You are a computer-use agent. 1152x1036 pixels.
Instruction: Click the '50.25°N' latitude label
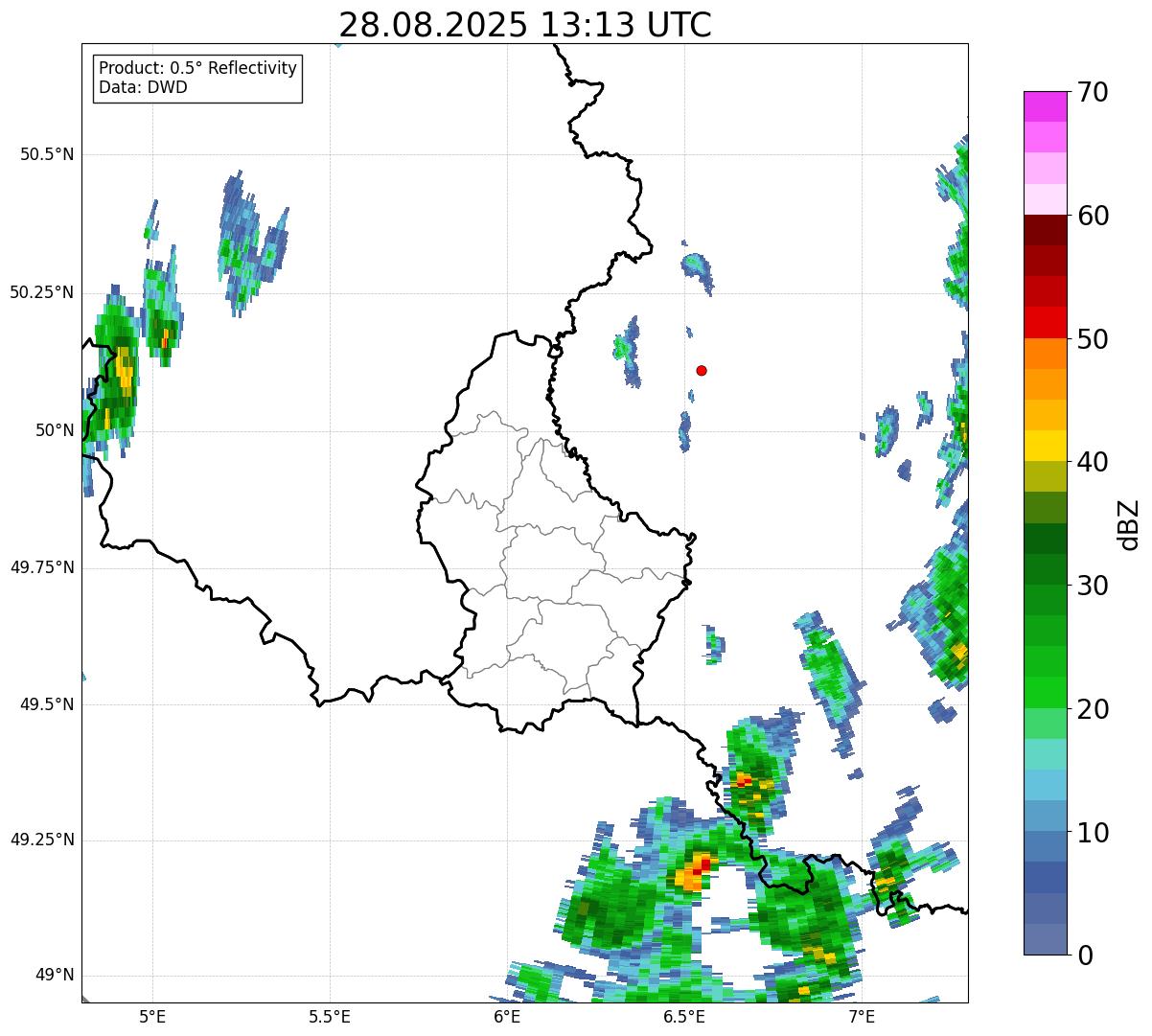42,292
